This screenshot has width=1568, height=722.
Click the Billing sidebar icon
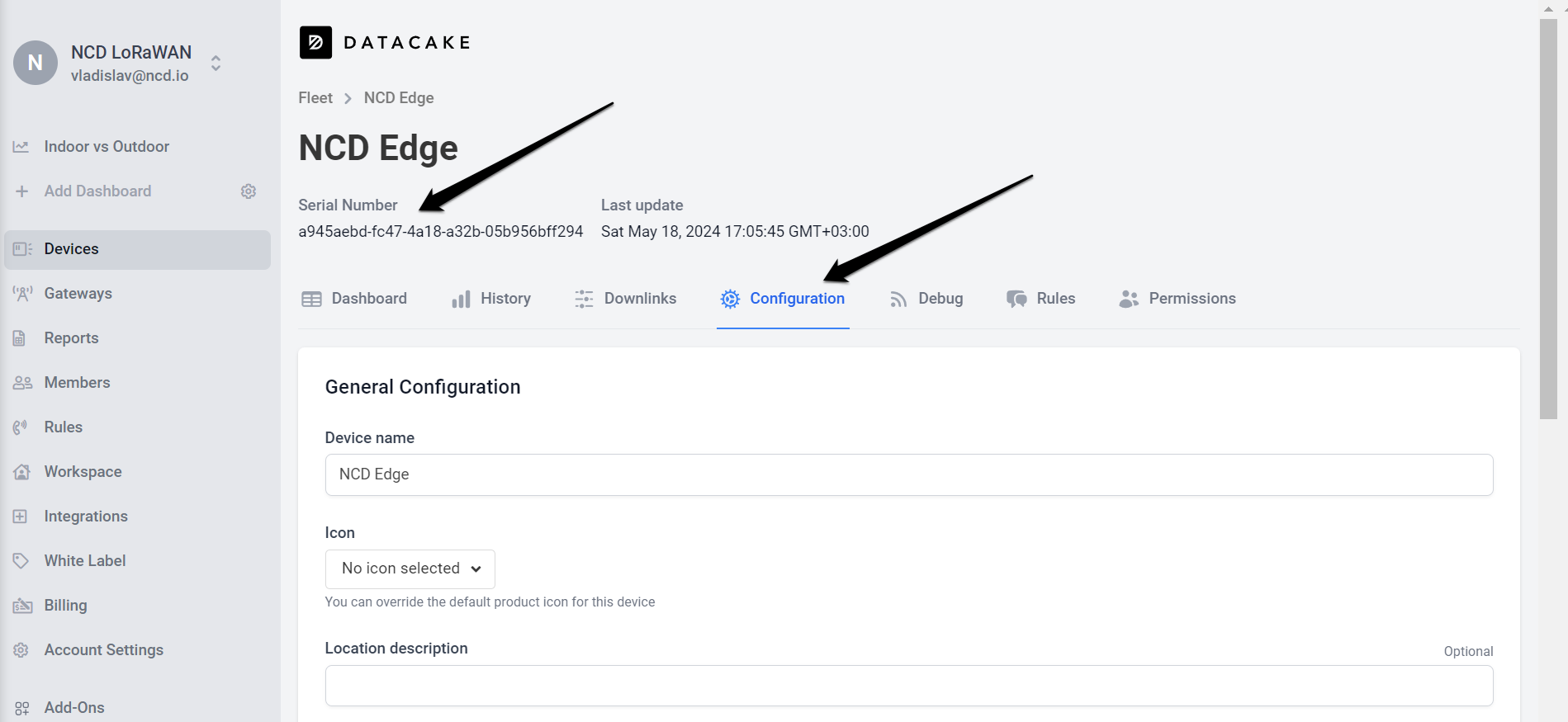tap(21, 605)
